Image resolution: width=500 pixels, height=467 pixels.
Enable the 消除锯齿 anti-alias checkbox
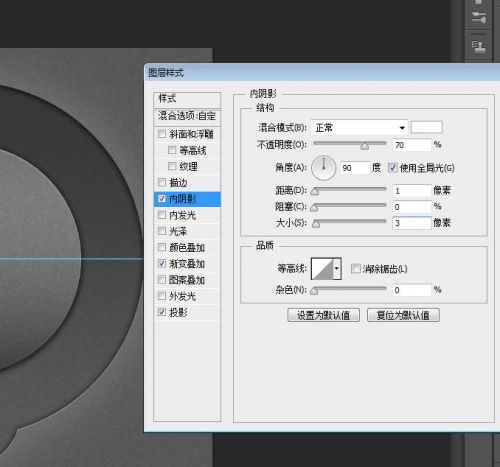tap(356, 268)
